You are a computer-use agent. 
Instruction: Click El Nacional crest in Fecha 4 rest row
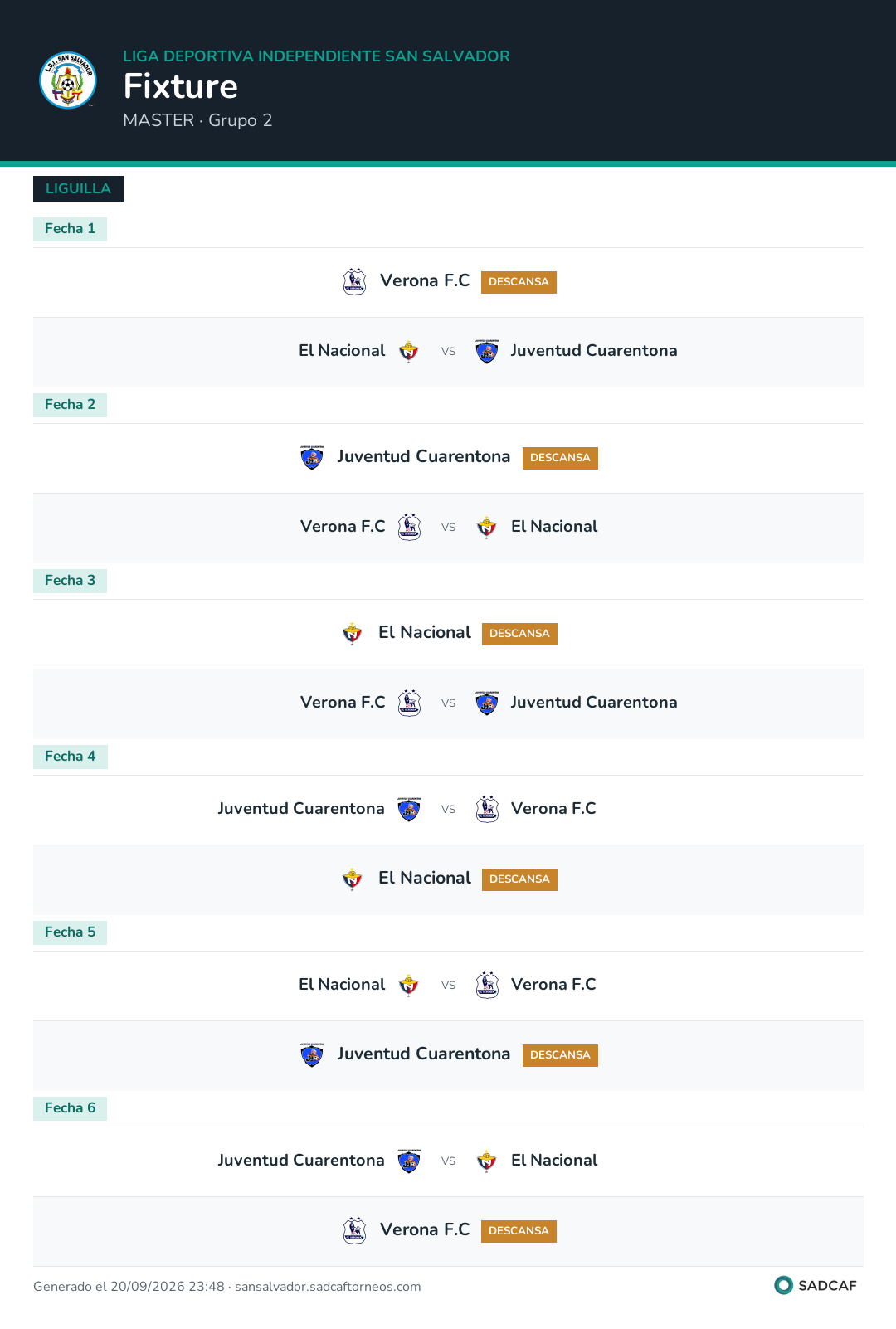point(353,879)
